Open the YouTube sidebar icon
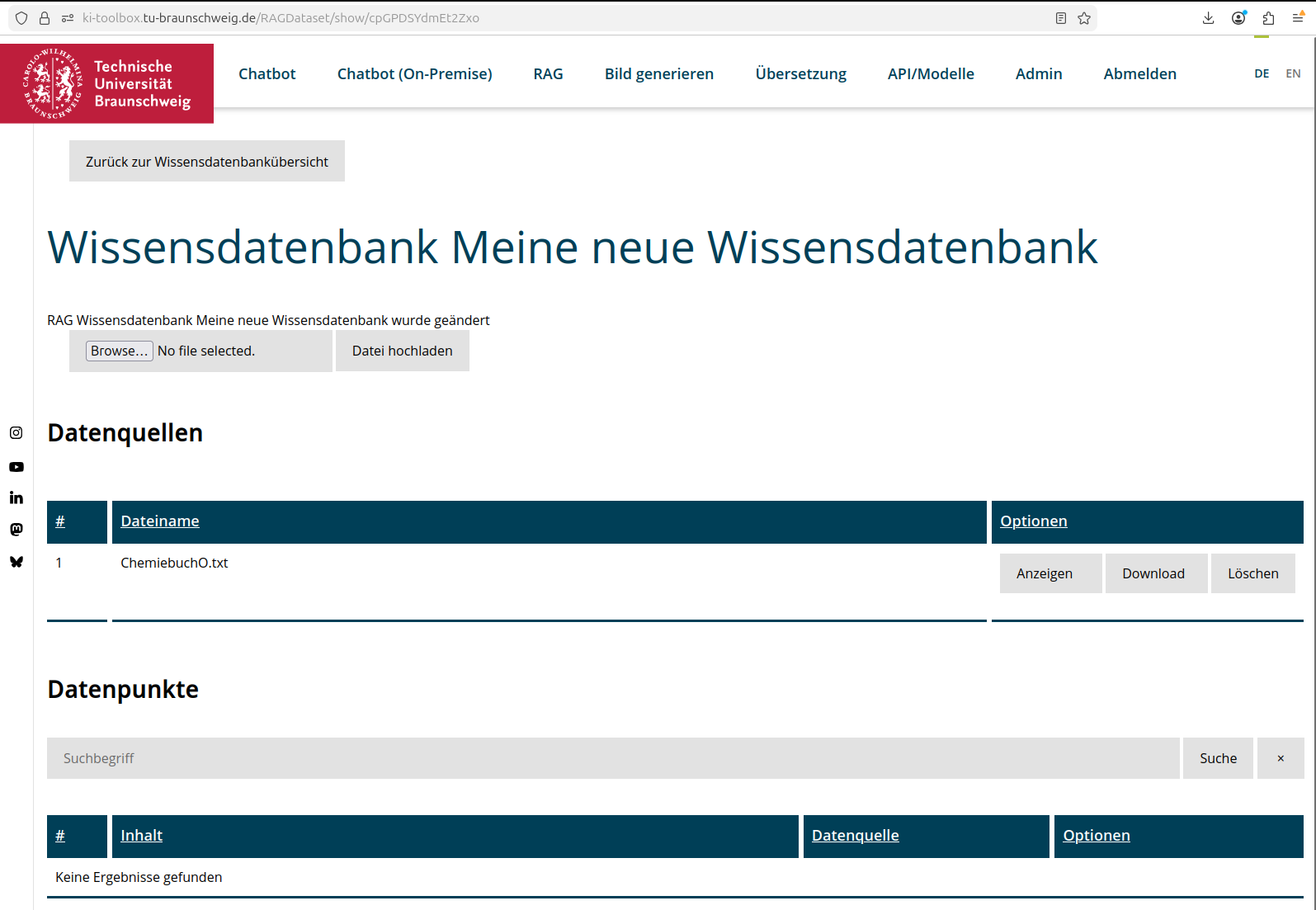1316x910 pixels. [17, 467]
